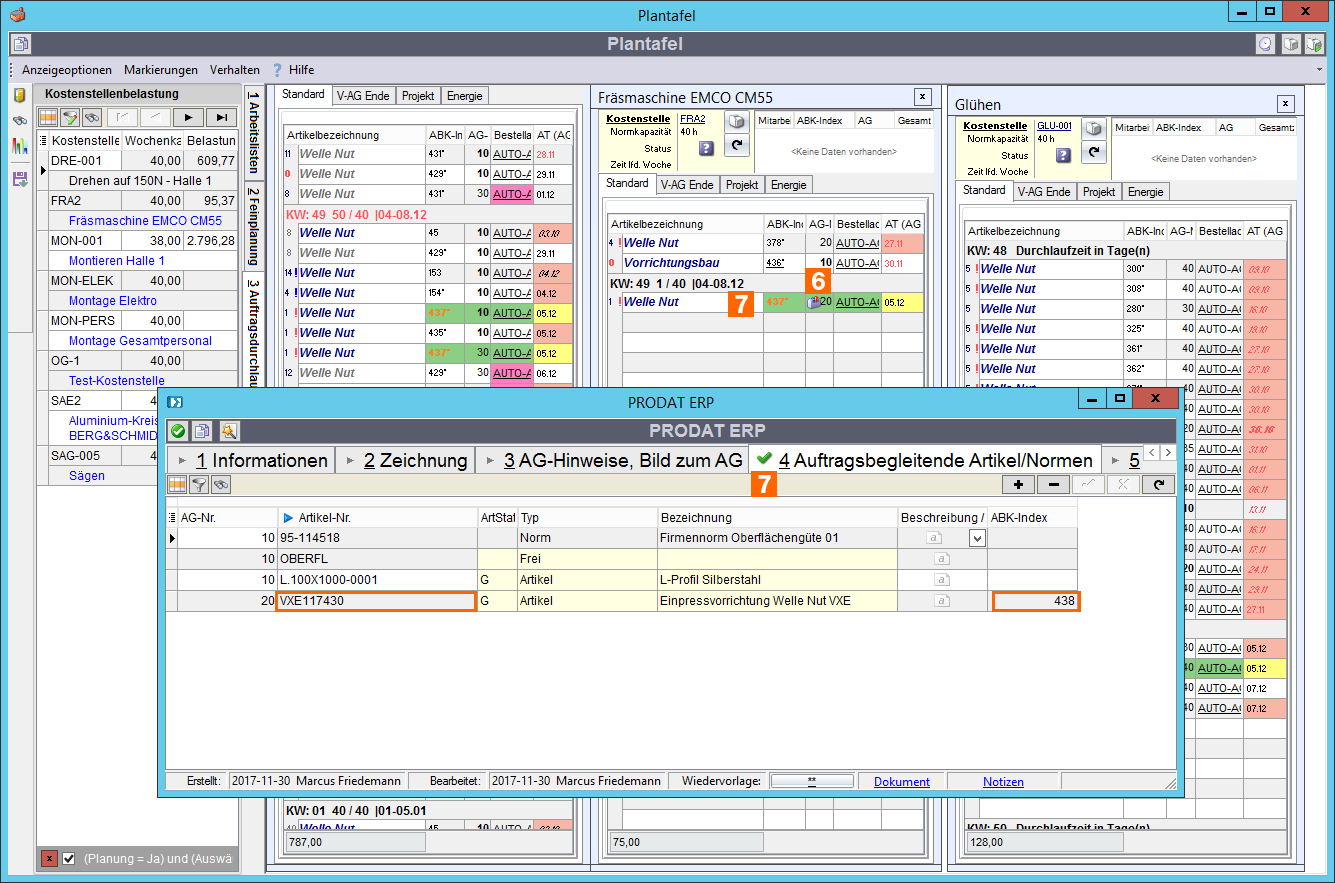1335x883 pixels.
Task: Click the binoculars icon in the left sidebar
Action: pos(19,120)
